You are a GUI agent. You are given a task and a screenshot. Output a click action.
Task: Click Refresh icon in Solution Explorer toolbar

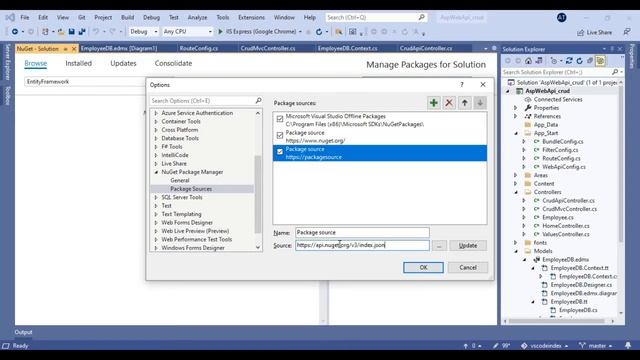tap(580, 61)
